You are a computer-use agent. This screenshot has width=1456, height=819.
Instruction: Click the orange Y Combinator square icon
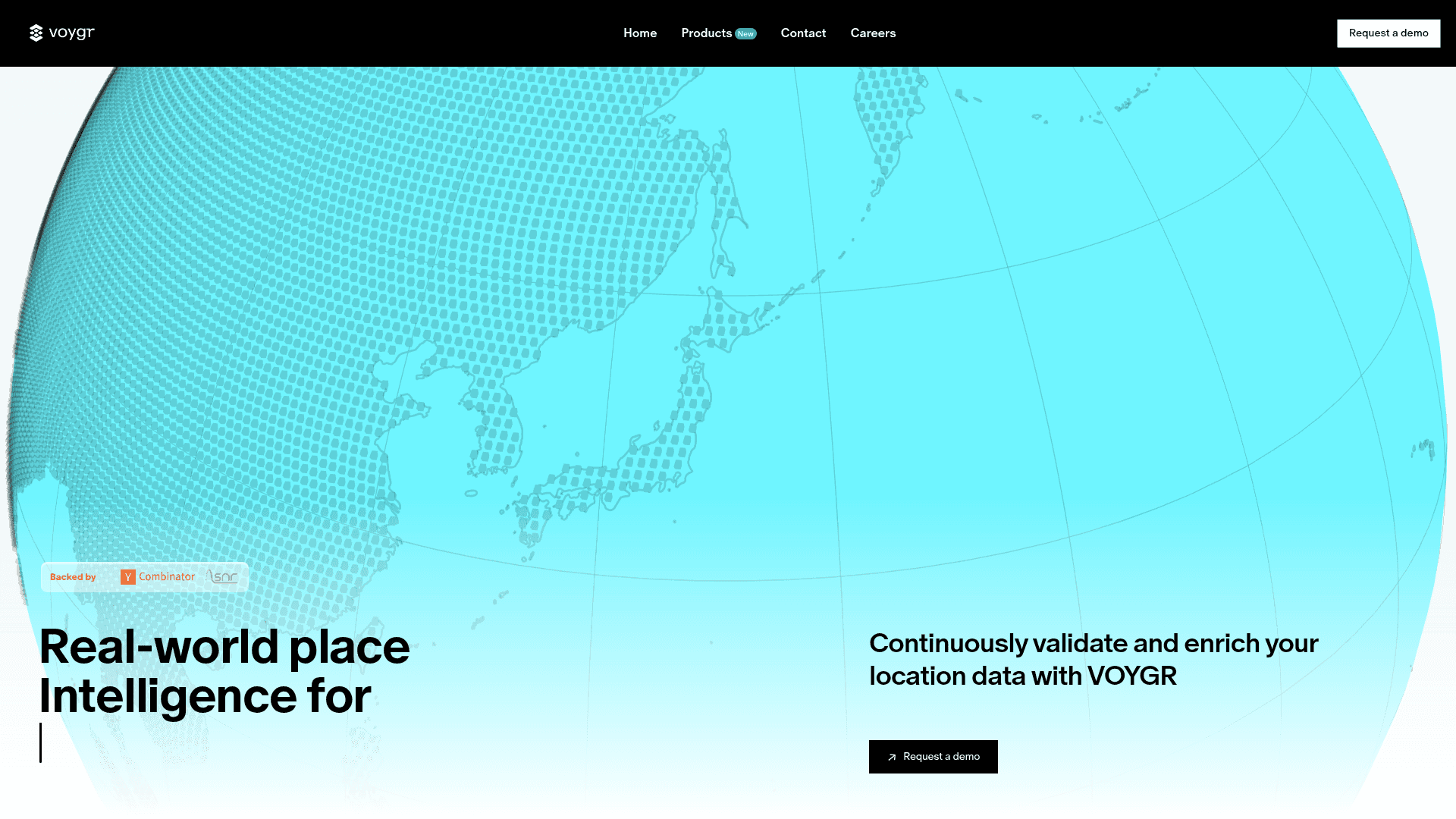[x=128, y=577]
